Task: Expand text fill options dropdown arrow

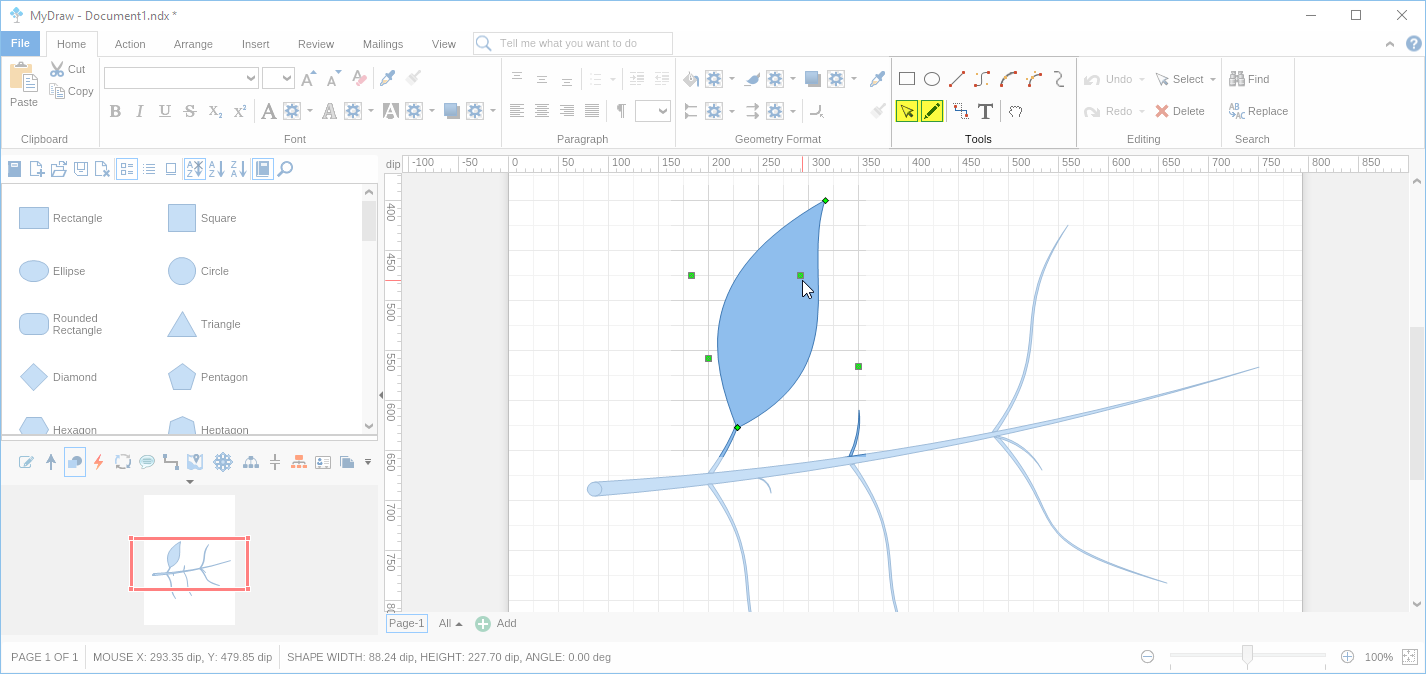Action: click(x=310, y=111)
